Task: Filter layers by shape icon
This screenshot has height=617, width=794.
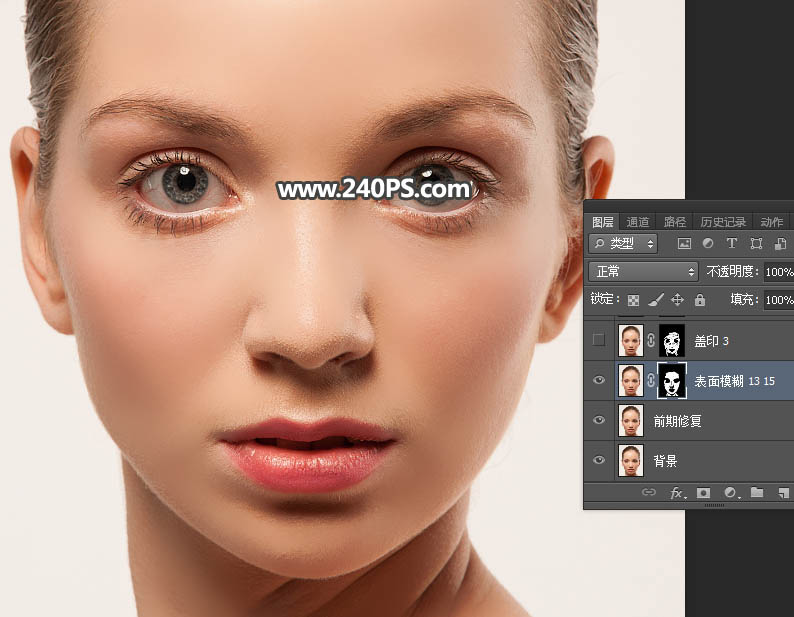Action: [x=756, y=244]
